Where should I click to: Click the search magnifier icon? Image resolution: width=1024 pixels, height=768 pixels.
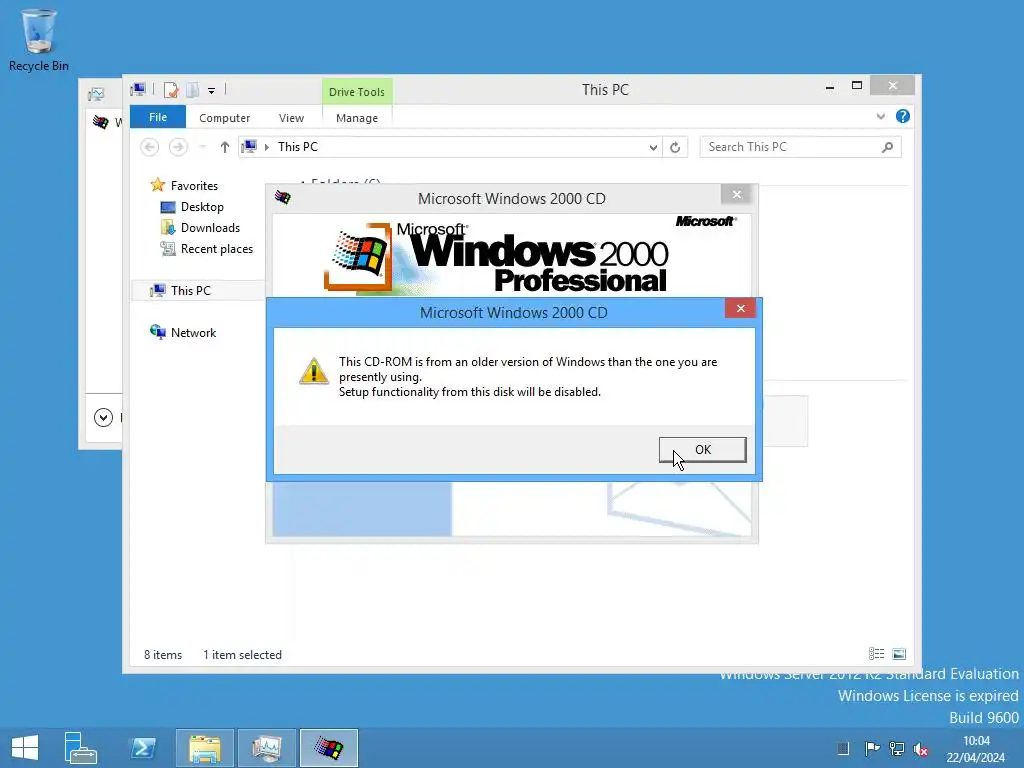(888, 148)
